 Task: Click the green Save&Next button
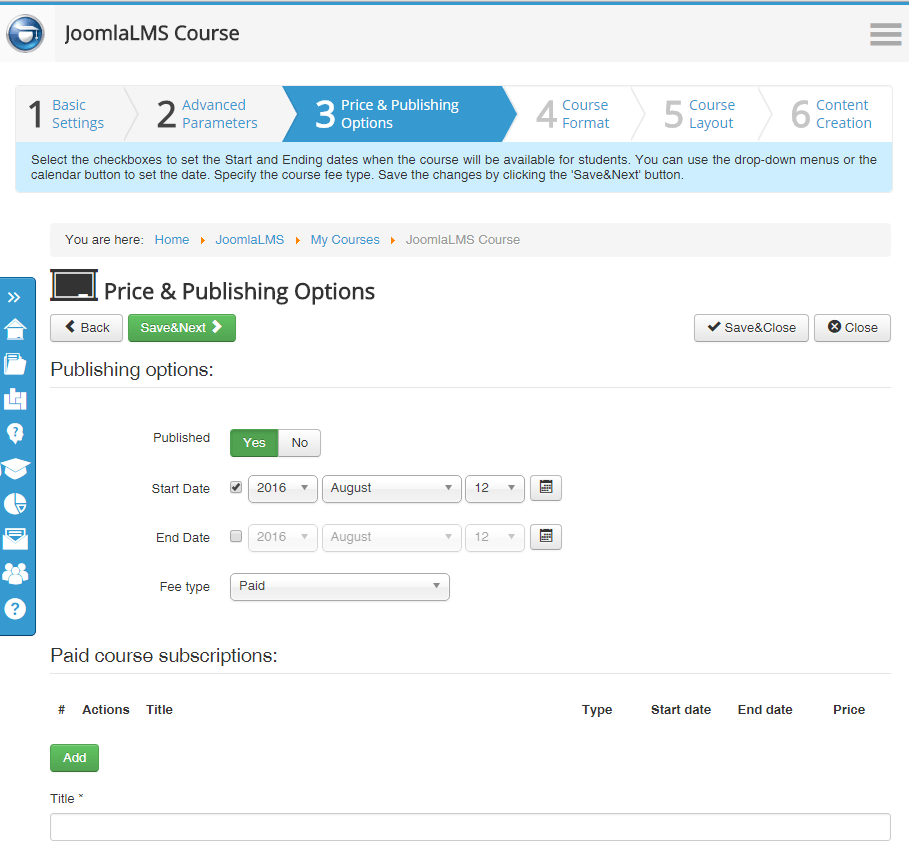point(181,328)
